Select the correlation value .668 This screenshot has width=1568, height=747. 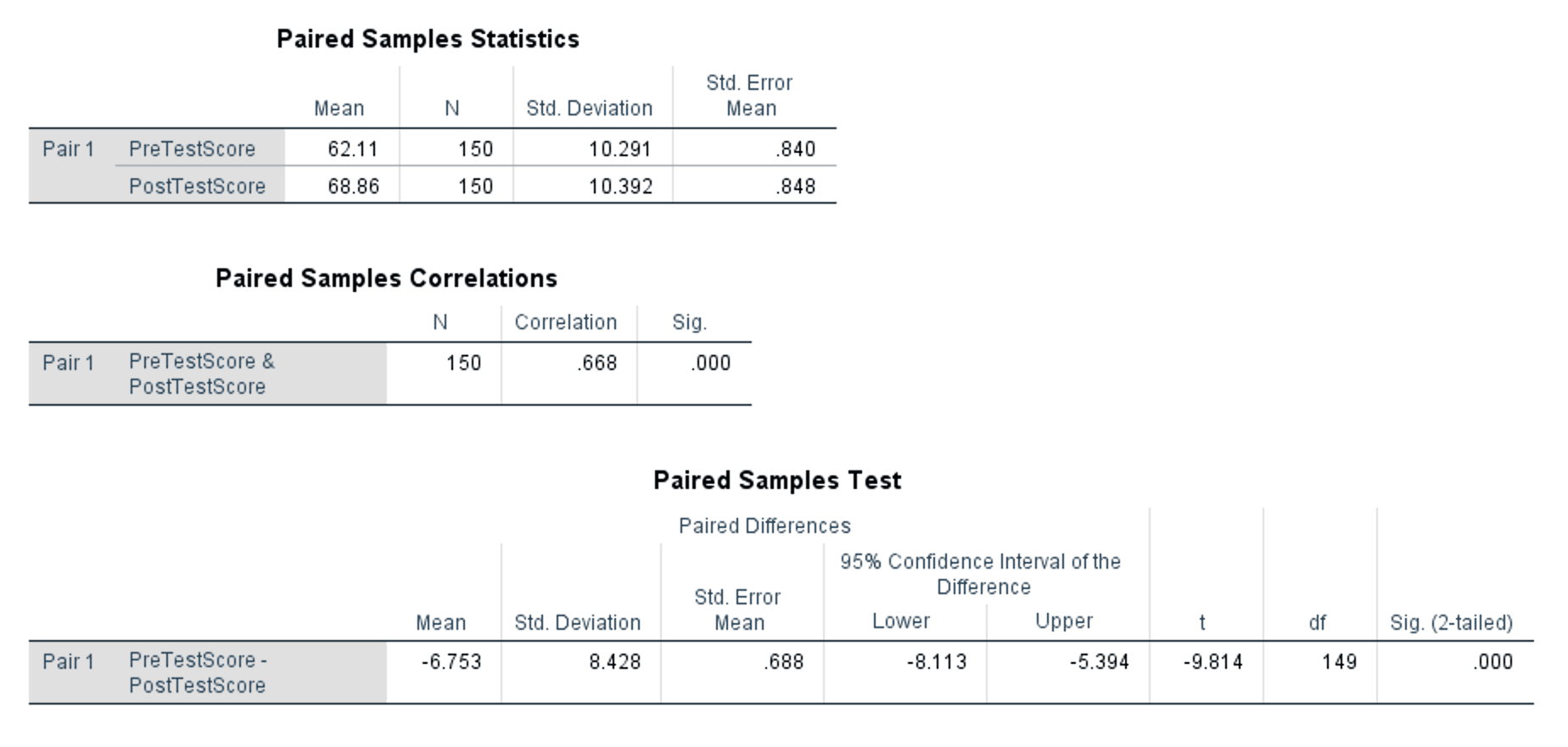[x=596, y=363]
